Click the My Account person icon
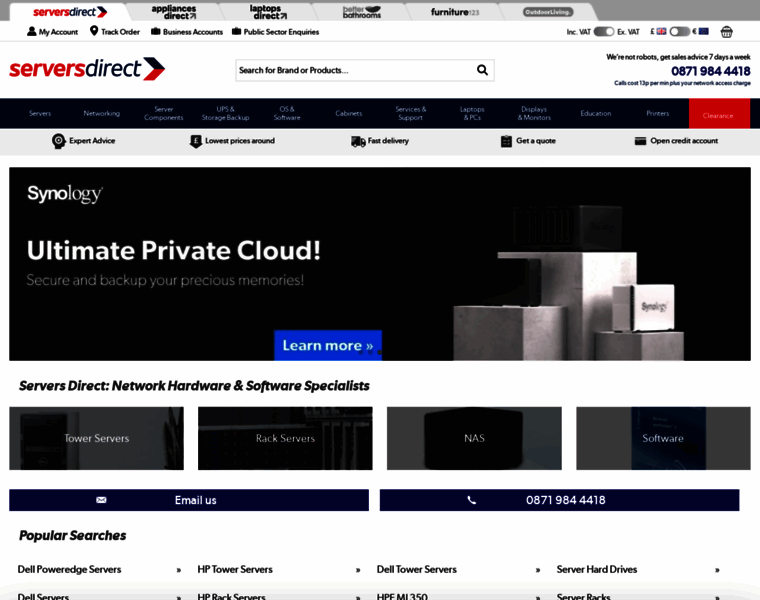Image resolution: width=760 pixels, height=600 pixels. [x=31, y=31]
